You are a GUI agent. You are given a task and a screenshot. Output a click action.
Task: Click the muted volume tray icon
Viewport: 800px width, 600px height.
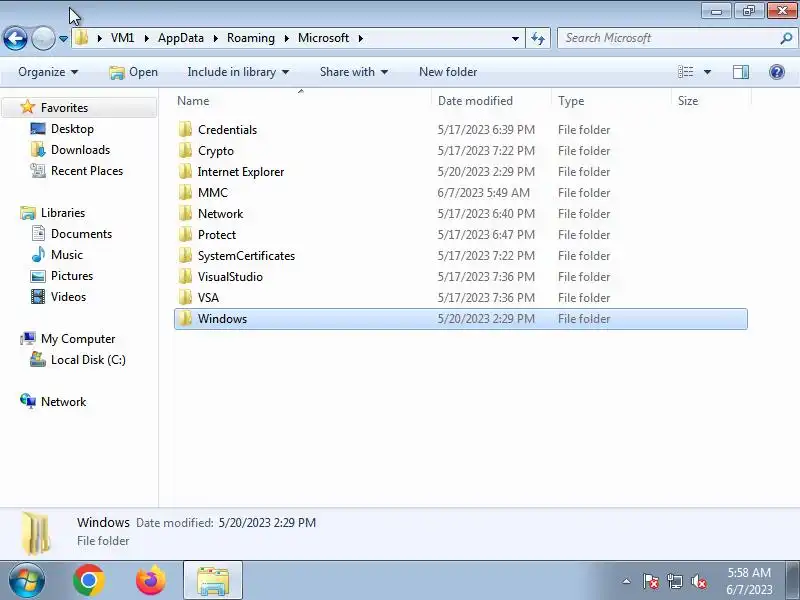tap(698, 581)
